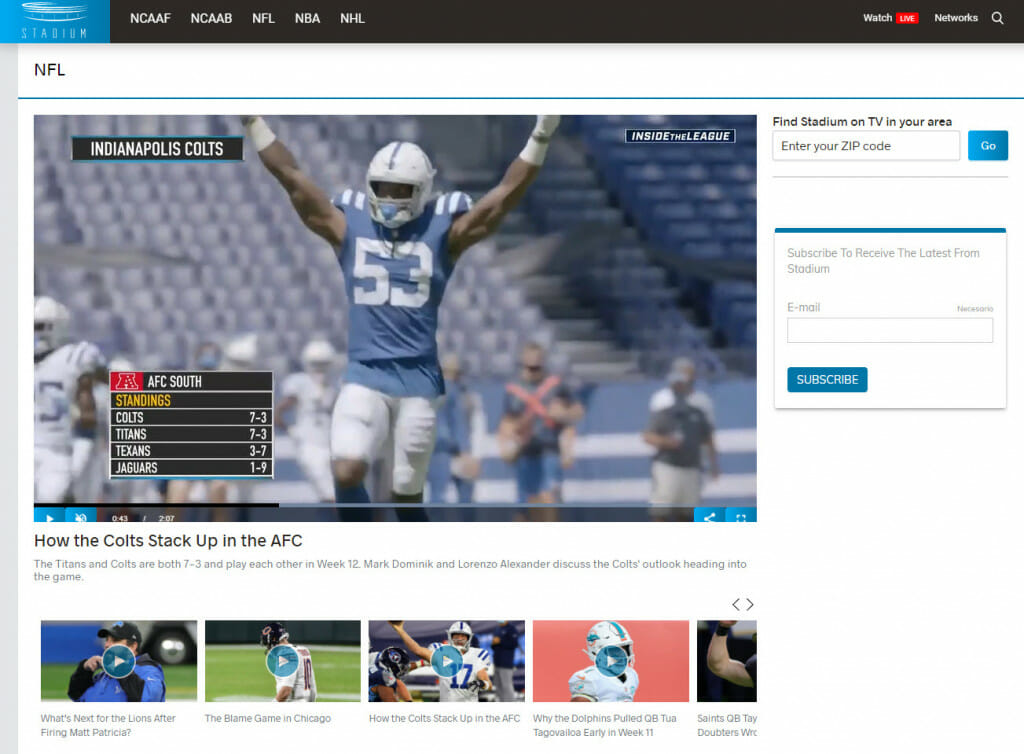
Task: Show previous carousel videos with left arrow
Action: coord(736,605)
